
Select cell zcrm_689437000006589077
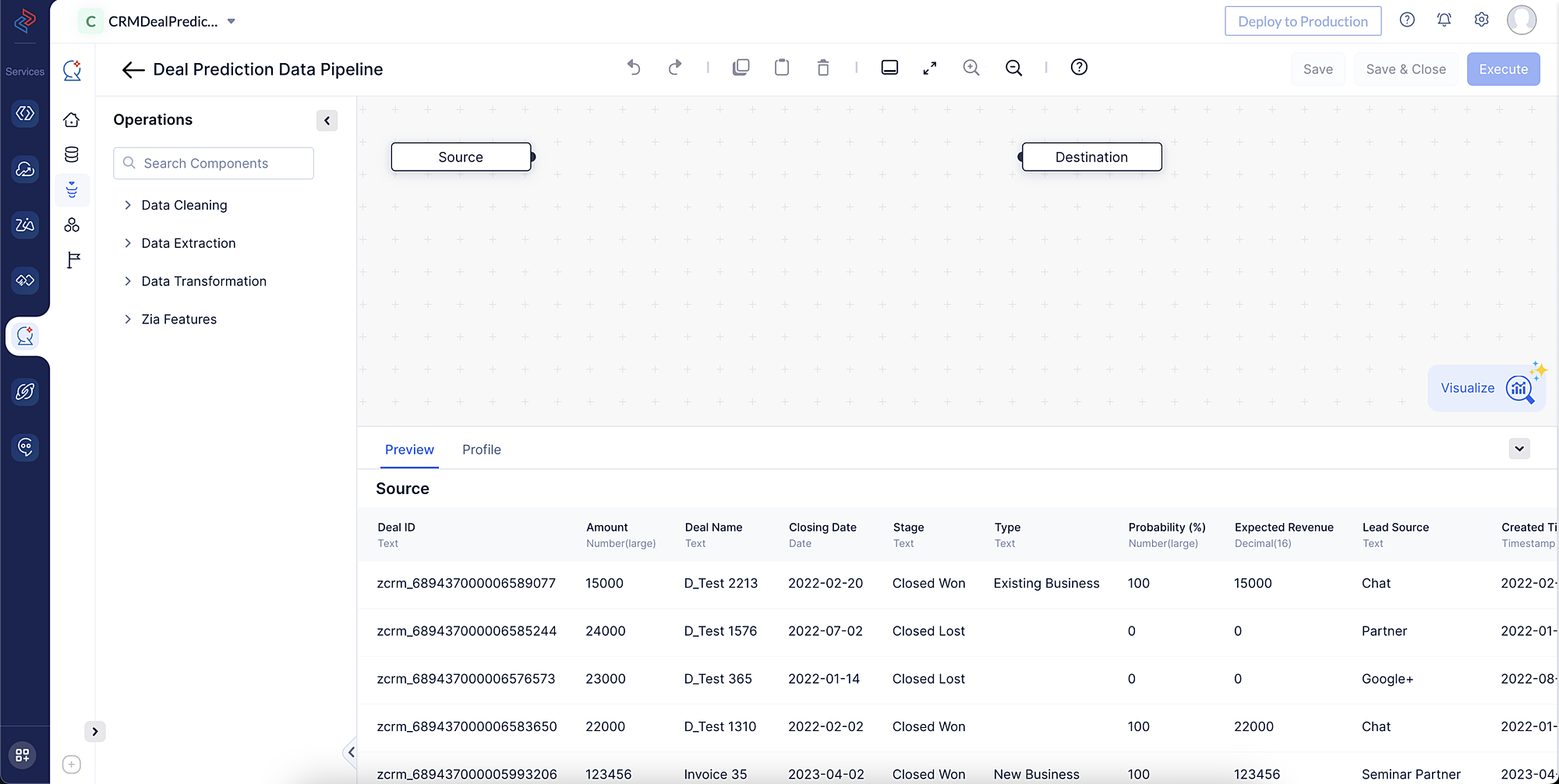(466, 584)
